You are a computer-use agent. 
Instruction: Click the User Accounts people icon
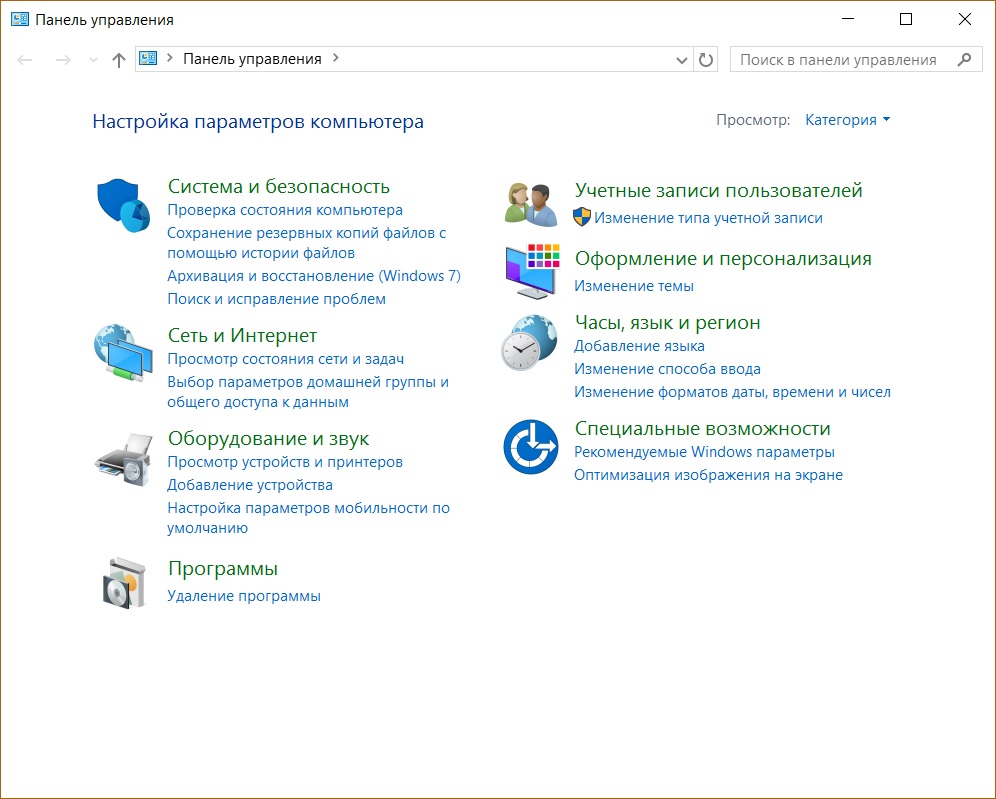pyautogui.click(x=529, y=204)
